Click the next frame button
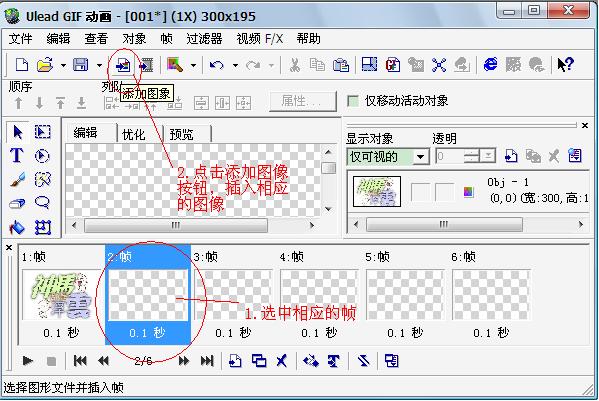 [x=184, y=361]
